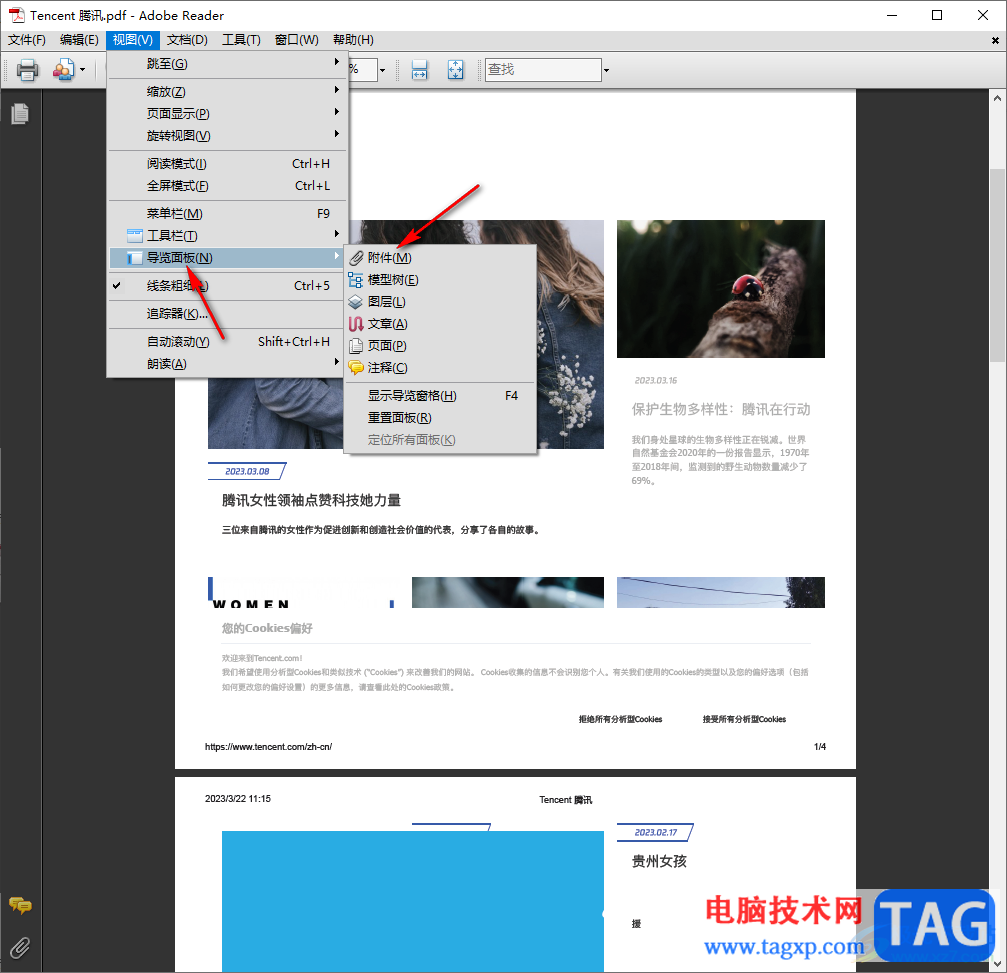Choose 重置面板(R) in submenu
Image resolution: width=1007 pixels, height=973 pixels.
[x=441, y=418]
